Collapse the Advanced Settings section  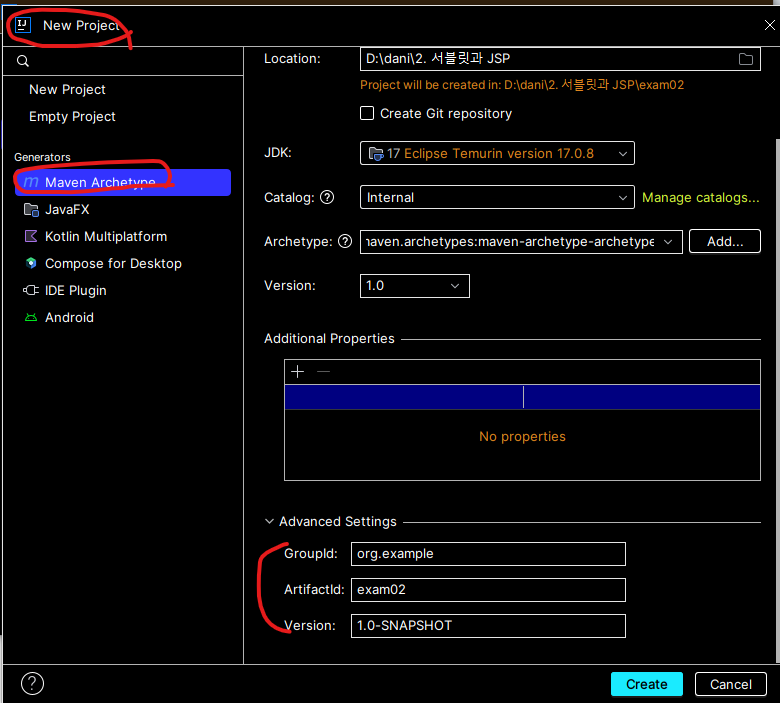(269, 521)
